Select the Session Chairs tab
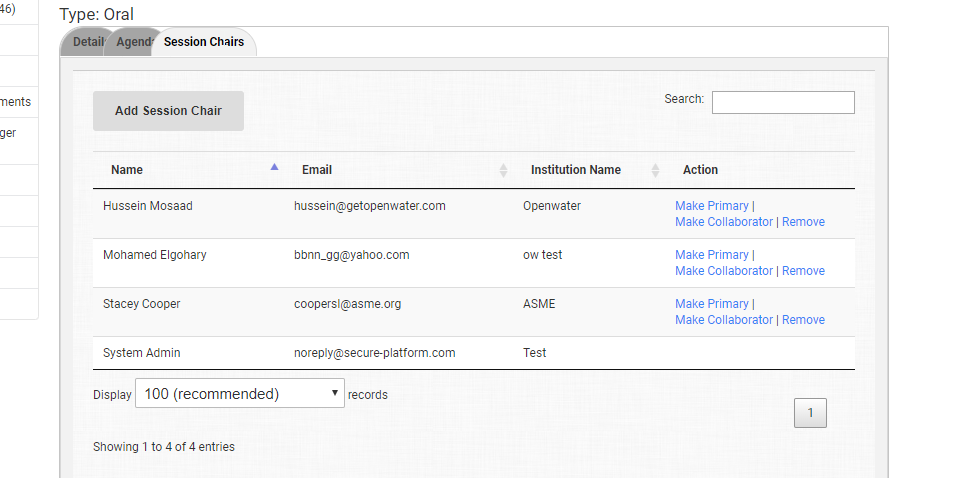Image resolution: width=953 pixels, height=478 pixels. tap(204, 42)
